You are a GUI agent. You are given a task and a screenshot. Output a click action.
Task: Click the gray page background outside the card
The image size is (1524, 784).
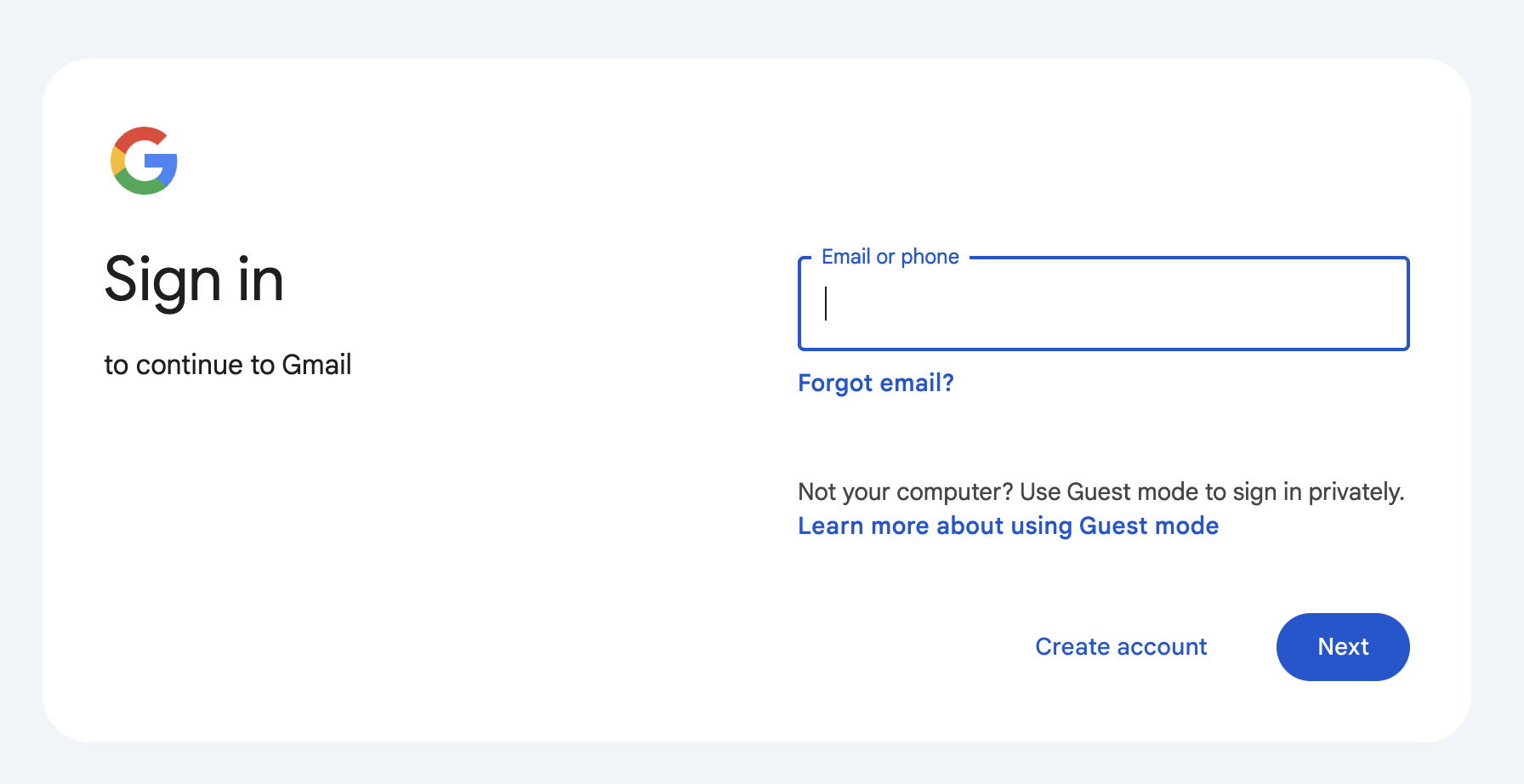click(x=762, y=27)
